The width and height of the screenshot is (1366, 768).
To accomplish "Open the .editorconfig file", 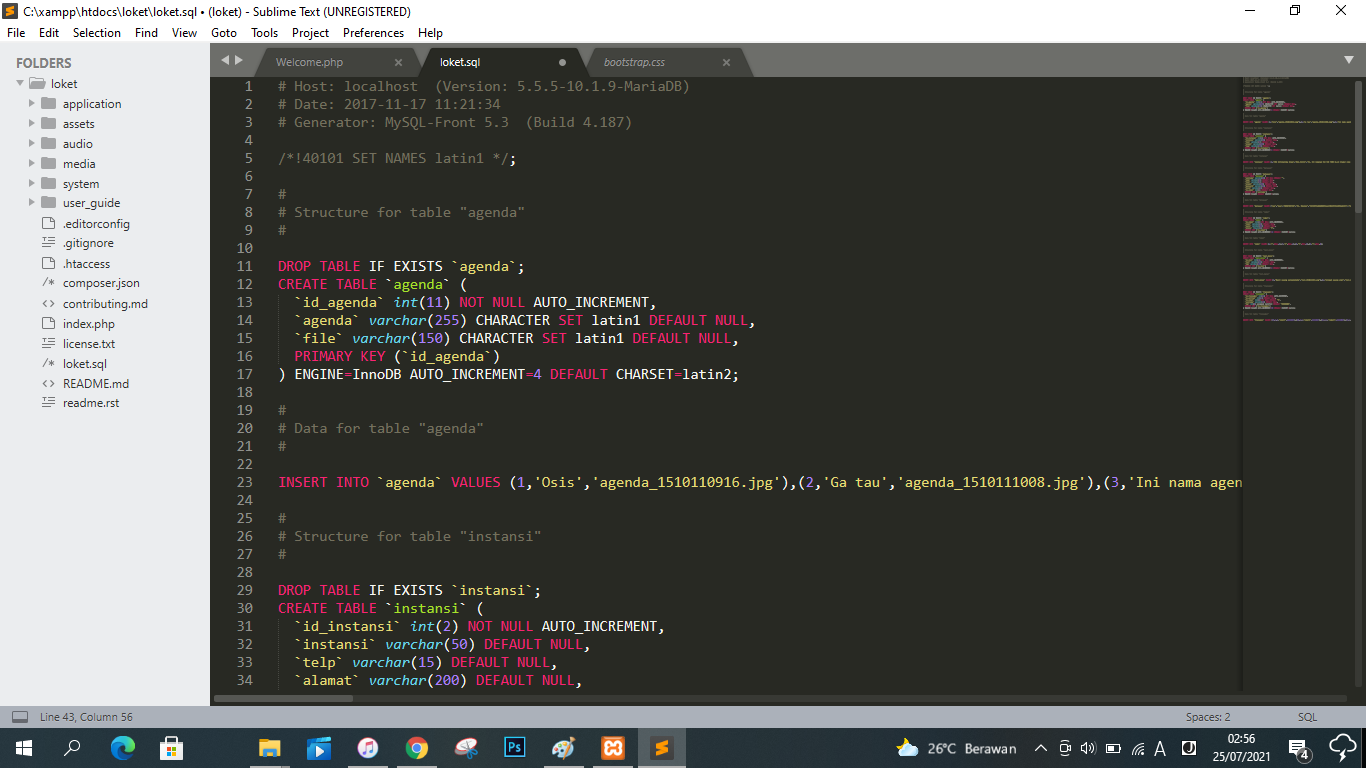I will pyautogui.click(x=96, y=224).
